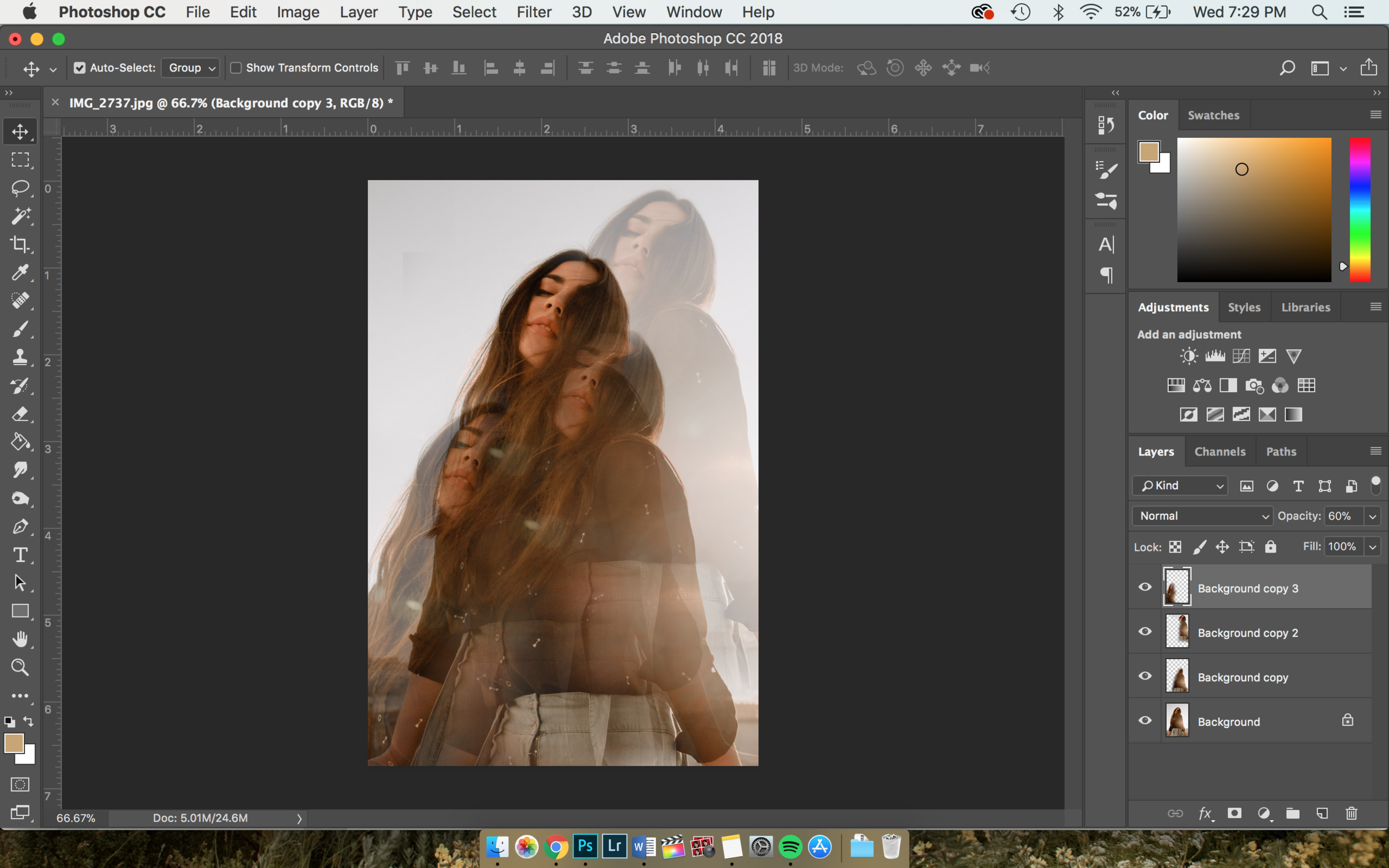Add a Curves adjustment layer

(x=1241, y=356)
